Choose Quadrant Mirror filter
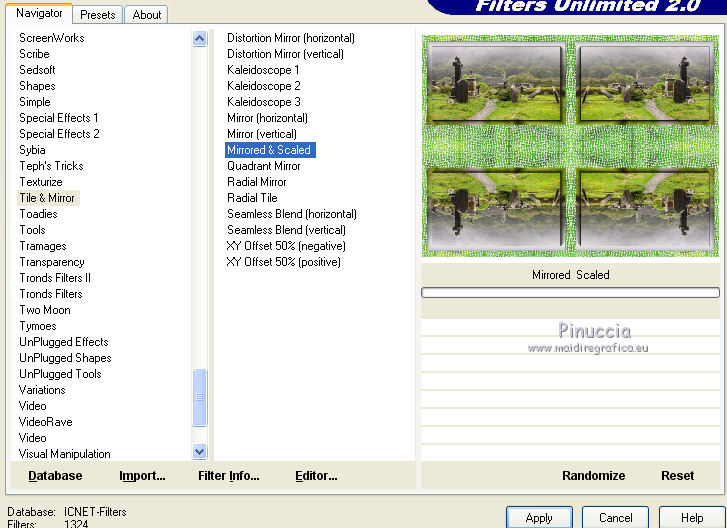727x528 pixels. (263, 166)
